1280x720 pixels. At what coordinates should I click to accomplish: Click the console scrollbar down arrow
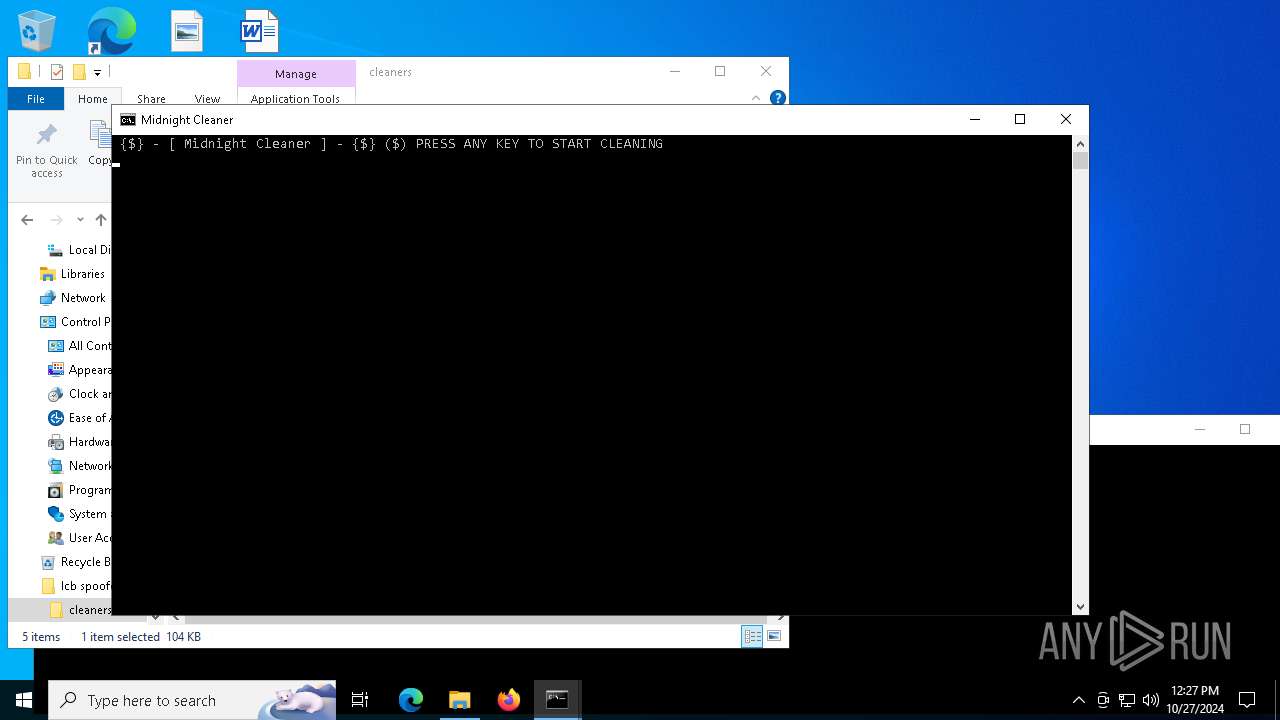pyautogui.click(x=1080, y=607)
